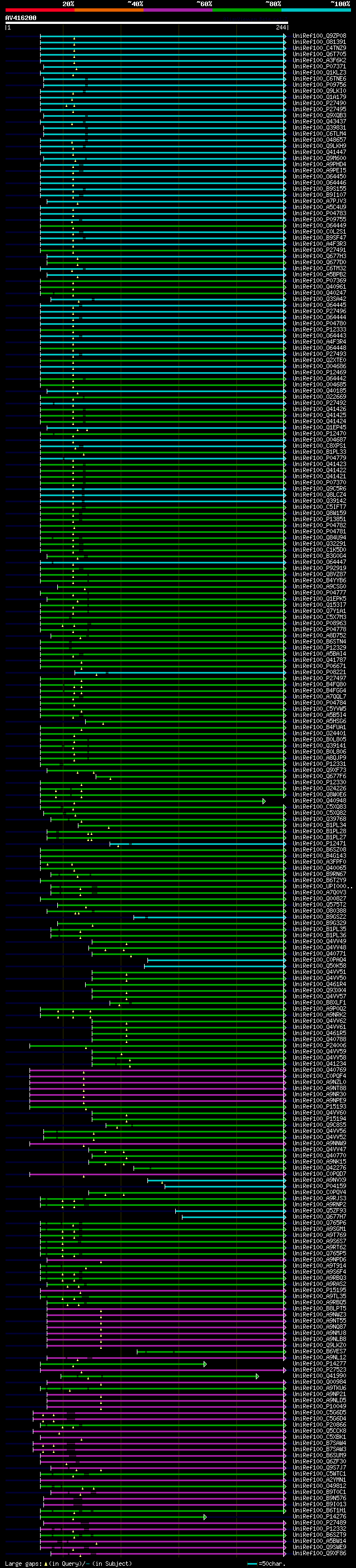Select the UniRef100_P12471 label
Viewport: 356px width, 1568px height.
(319, 844)
